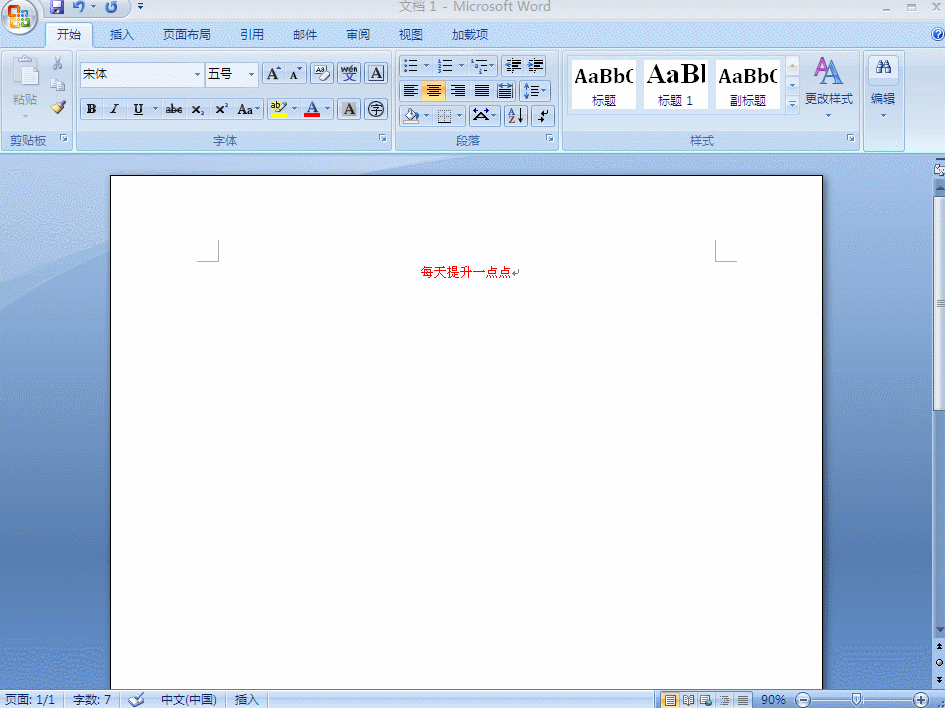
Task: Cut selection with the scissors icon
Action: tap(58, 63)
